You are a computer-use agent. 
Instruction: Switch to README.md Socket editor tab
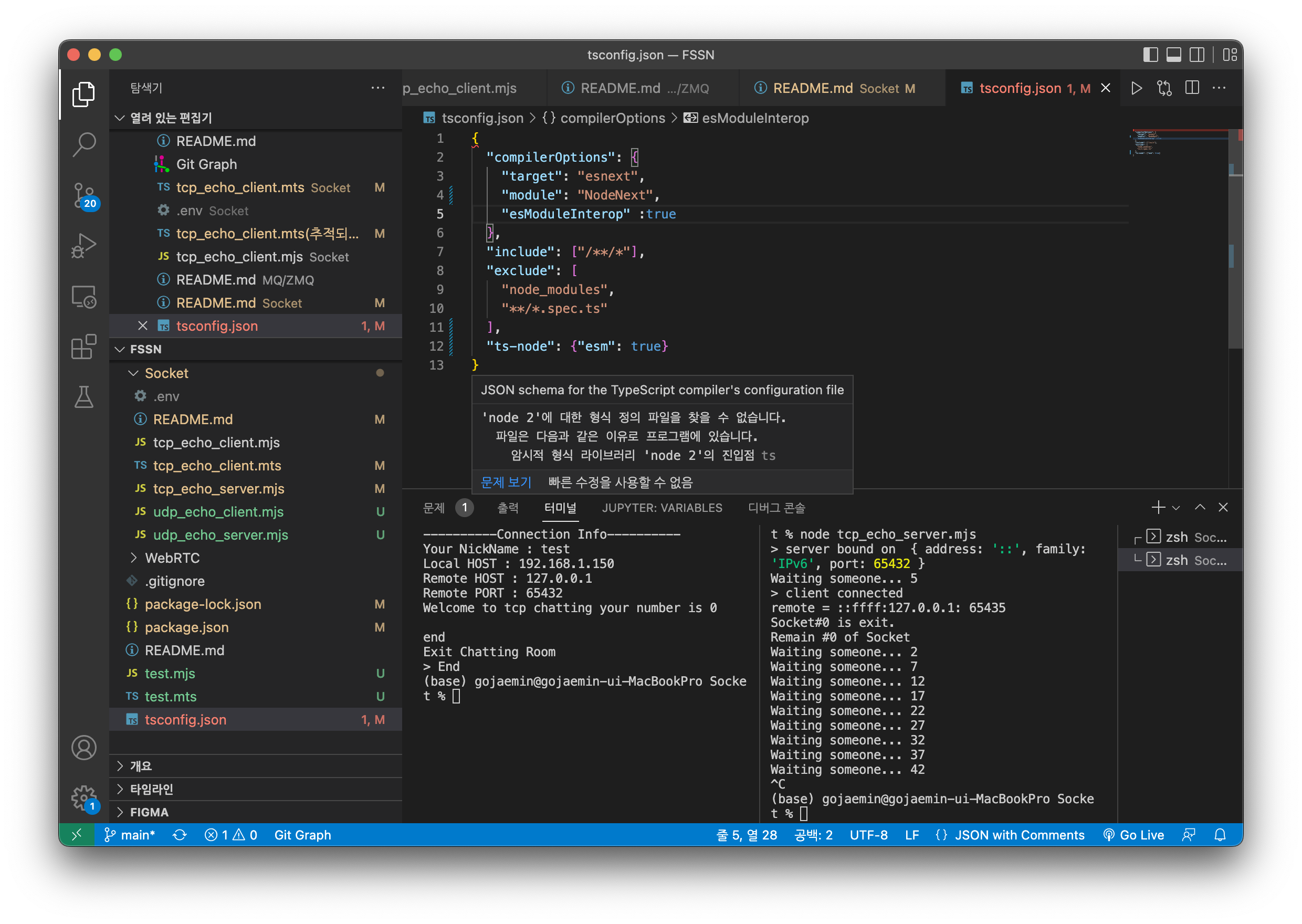[x=843, y=88]
